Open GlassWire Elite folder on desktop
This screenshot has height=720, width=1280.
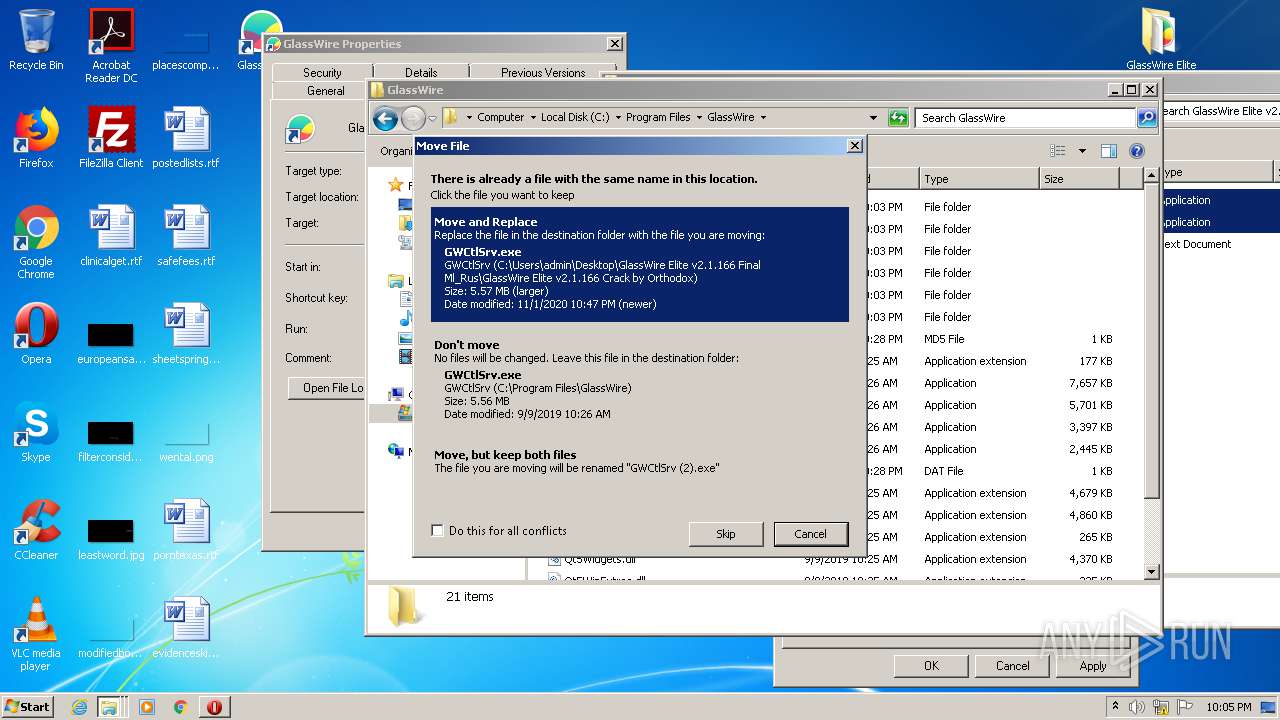tap(1161, 40)
